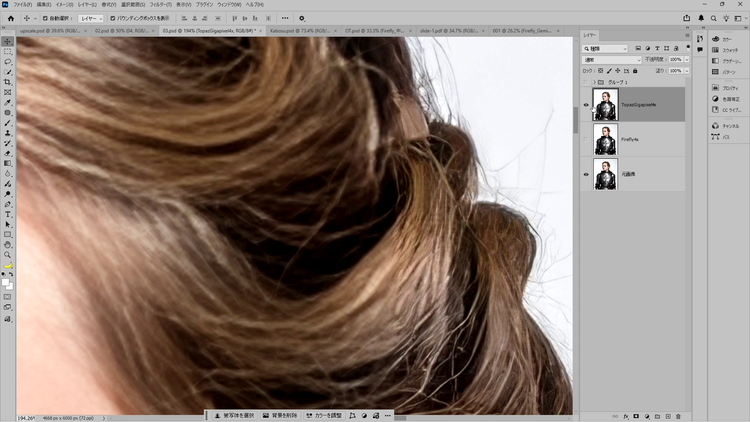Open the options bar gear settings
The height and width of the screenshot is (422, 750).
tap(302, 18)
